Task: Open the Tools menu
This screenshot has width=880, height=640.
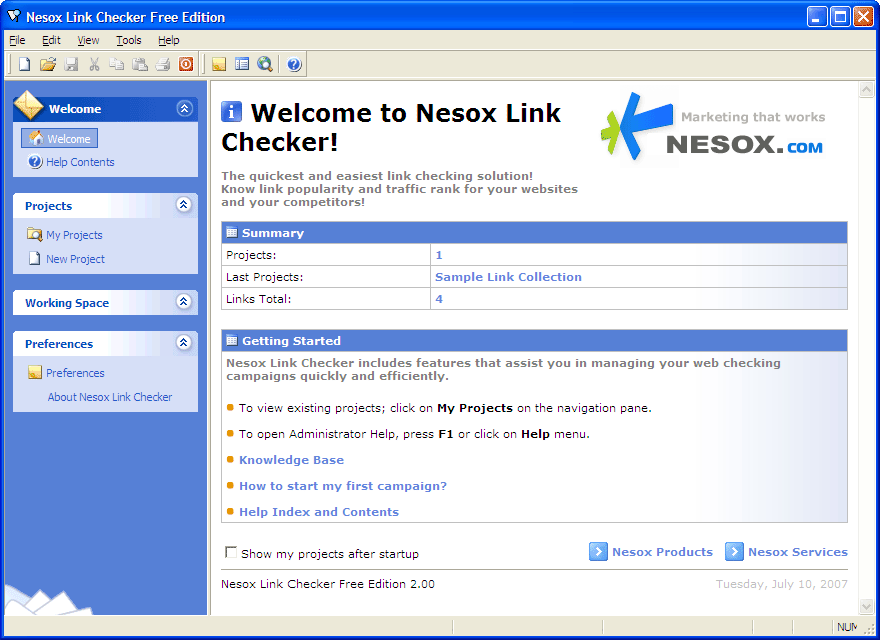Action: [x=128, y=40]
